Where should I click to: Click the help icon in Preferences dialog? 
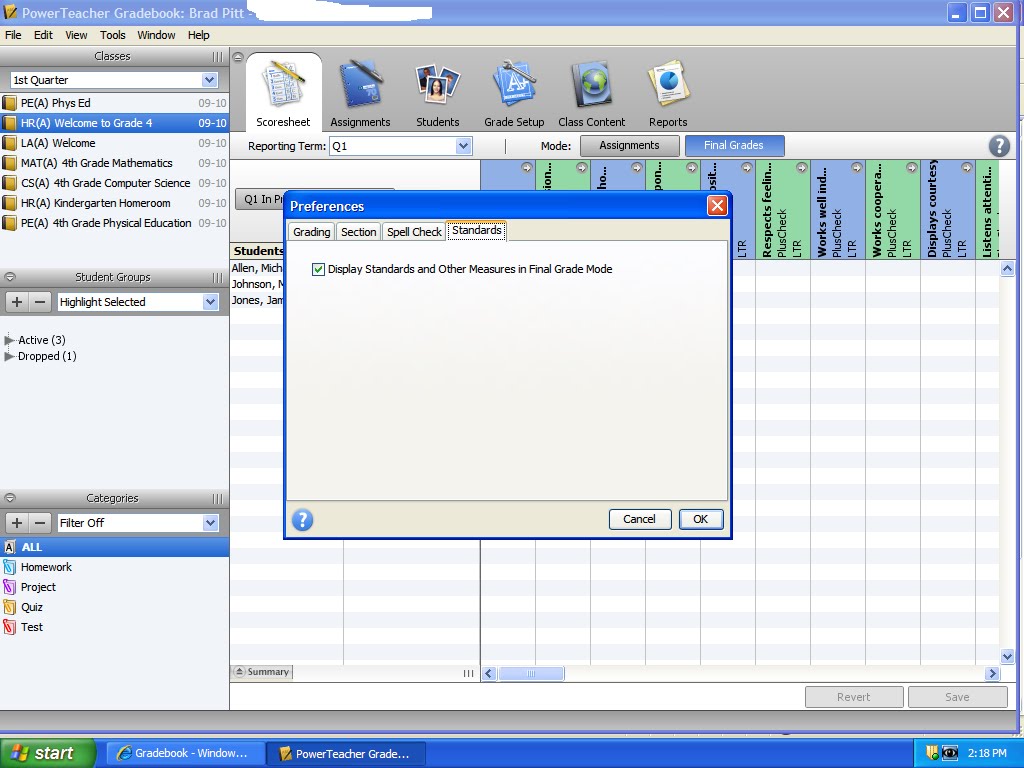click(x=302, y=520)
